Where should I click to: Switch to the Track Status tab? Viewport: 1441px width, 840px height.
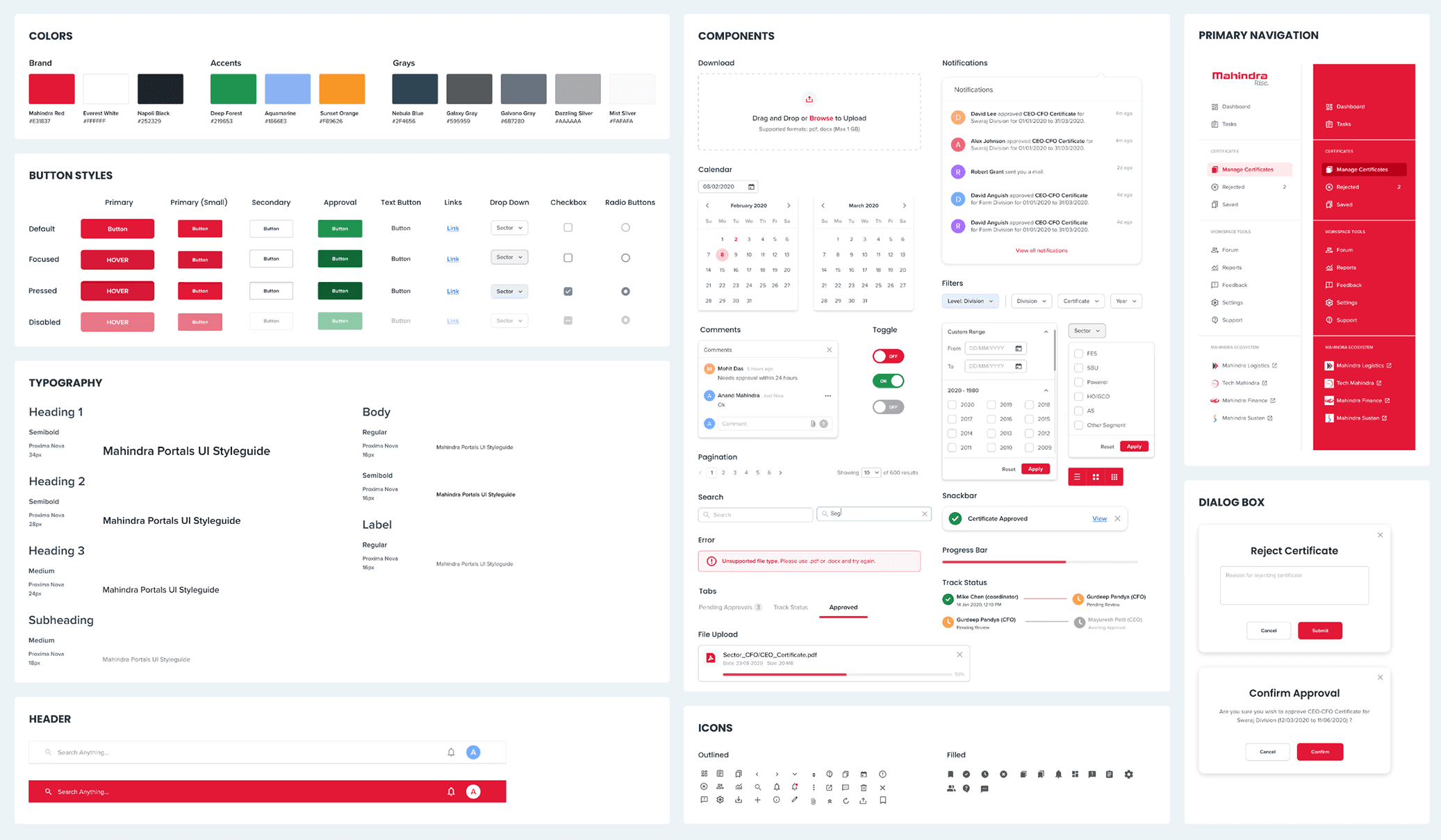(790, 607)
